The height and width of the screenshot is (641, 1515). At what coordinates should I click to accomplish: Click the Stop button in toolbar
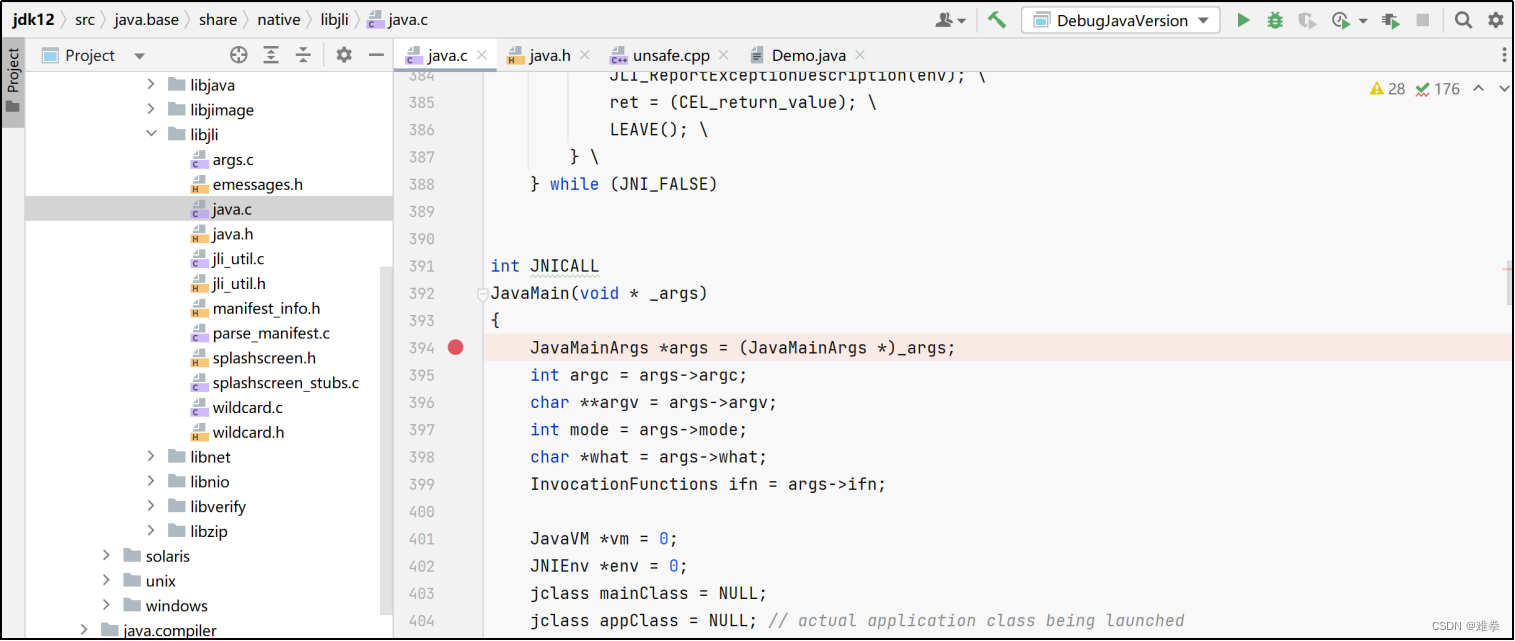(1422, 20)
